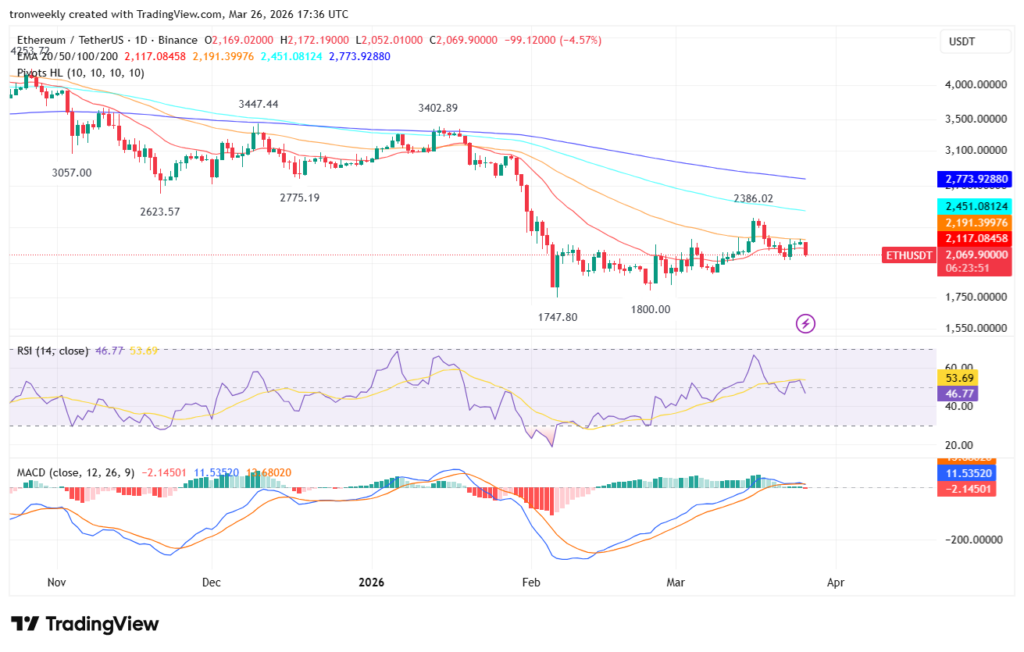Image resolution: width=1024 pixels, height=652 pixels.
Task: Click the orange 2,191.39976 EMA price tag
Action: 974,223
